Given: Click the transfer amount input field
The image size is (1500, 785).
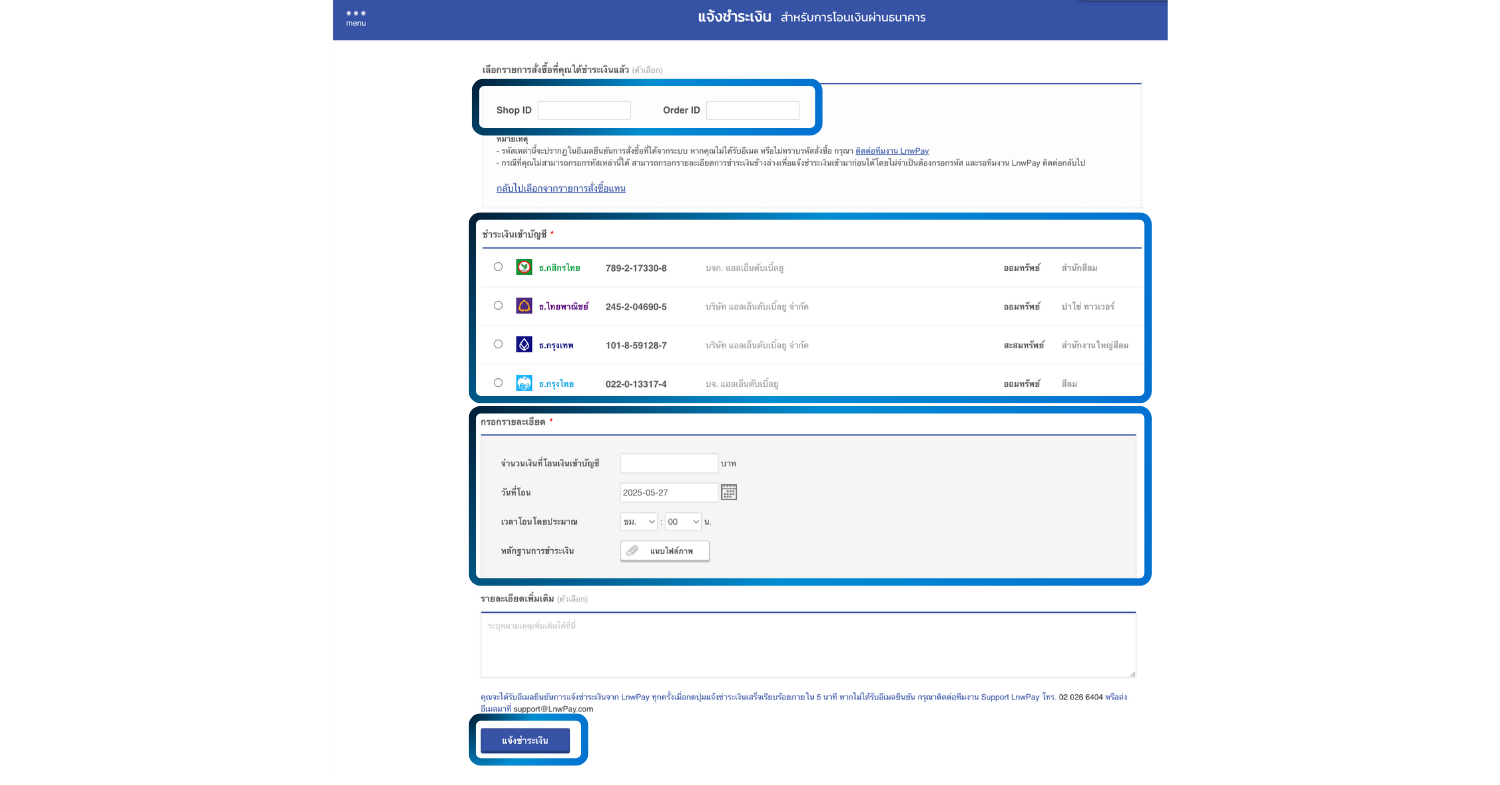Looking at the screenshot, I should click(x=669, y=463).
